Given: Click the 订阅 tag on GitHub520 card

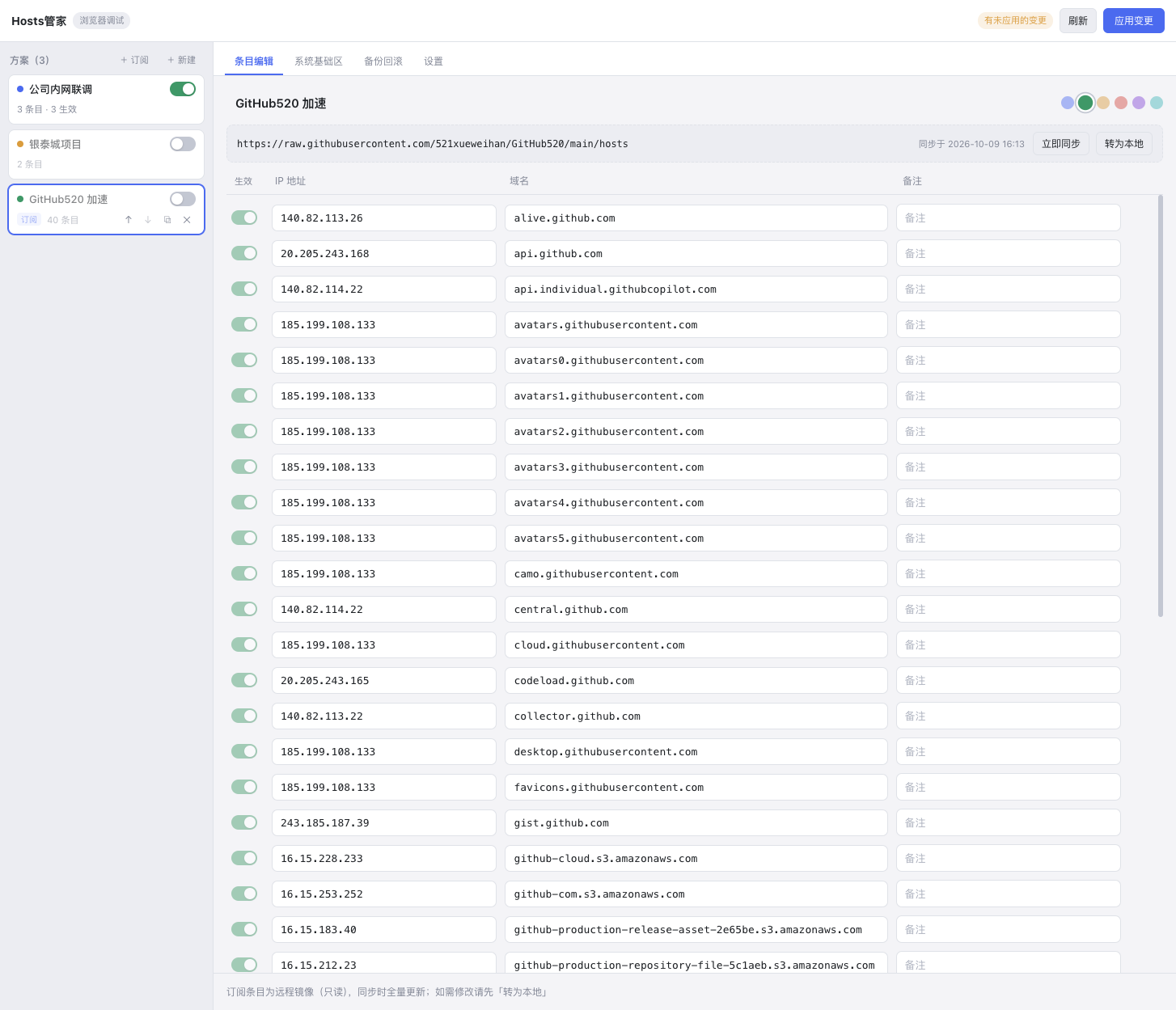Looking at the screenshot, I should tap(29, 220).
